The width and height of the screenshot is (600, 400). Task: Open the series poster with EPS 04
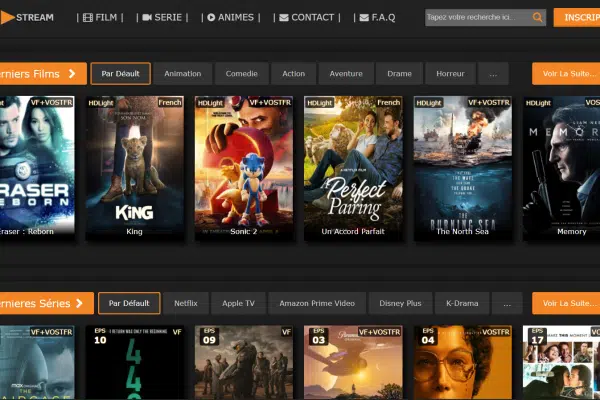pos(463,362)
